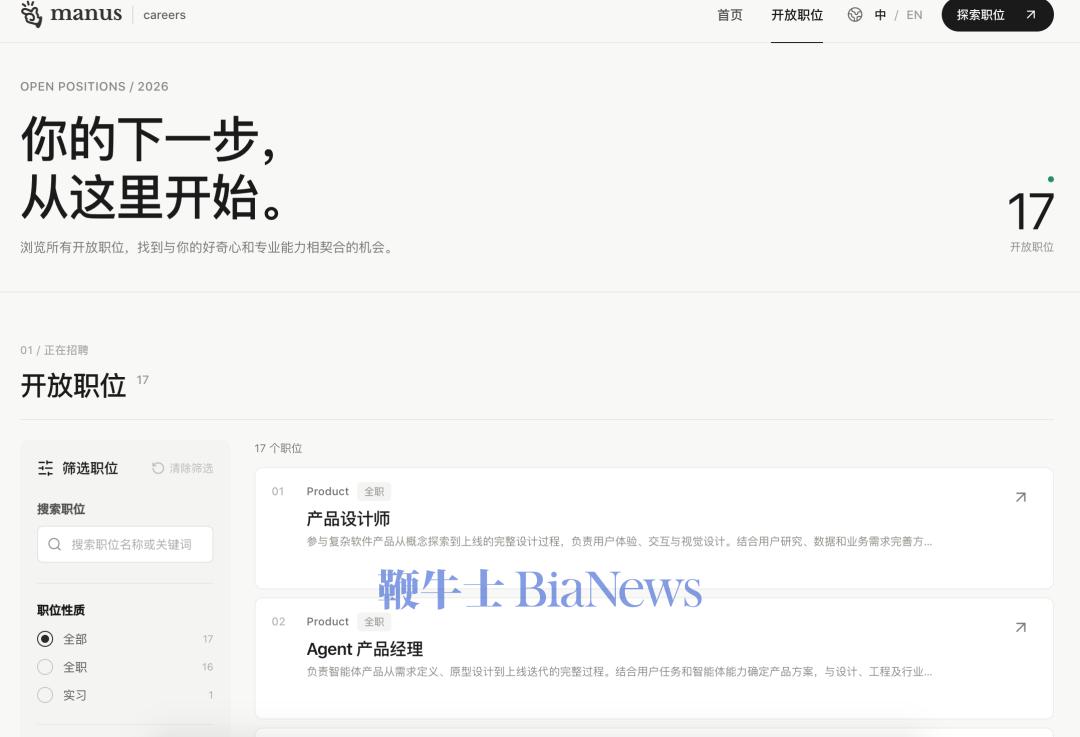Select the 全部 radio button
Image resolution: width=1080 pixels, height=737 pixels.
pos(45,639)
